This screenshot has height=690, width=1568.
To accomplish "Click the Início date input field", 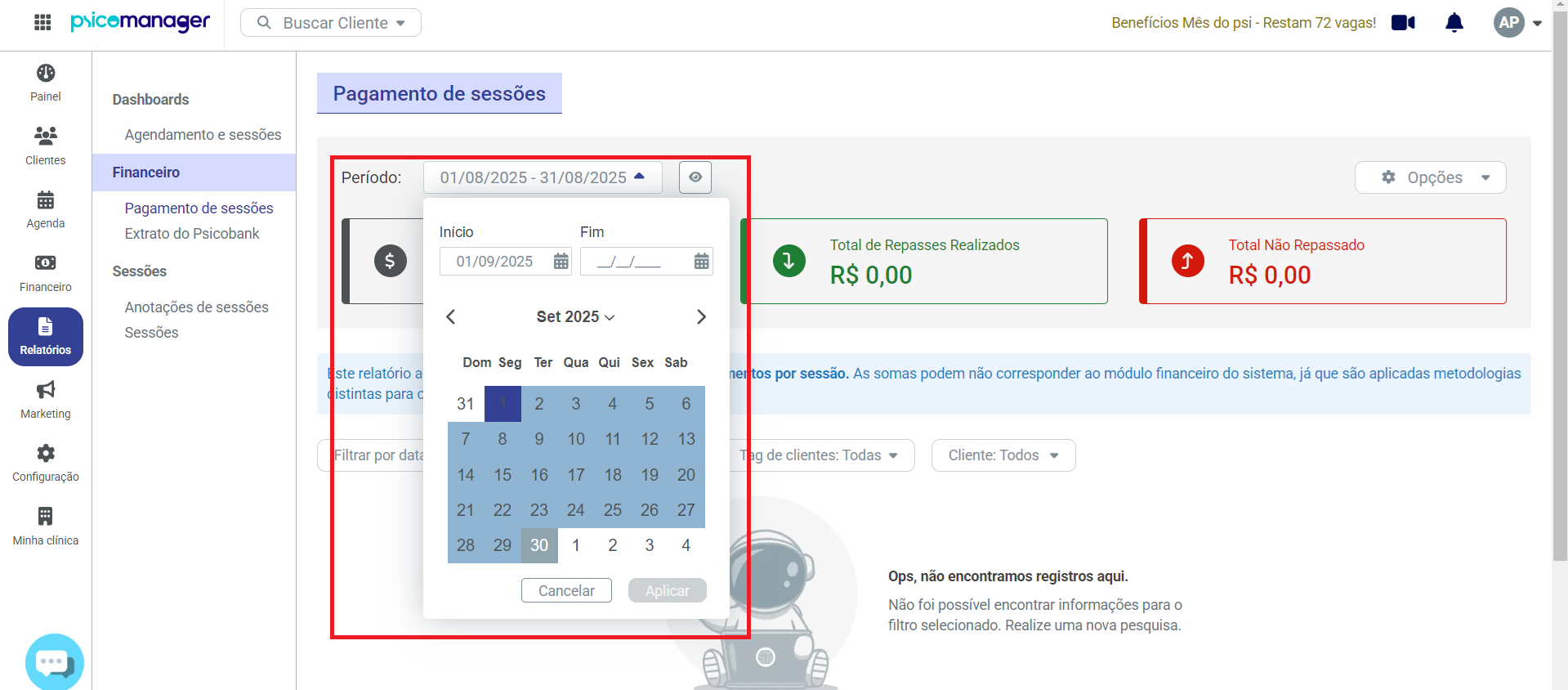I will click(x=505, y=262).
